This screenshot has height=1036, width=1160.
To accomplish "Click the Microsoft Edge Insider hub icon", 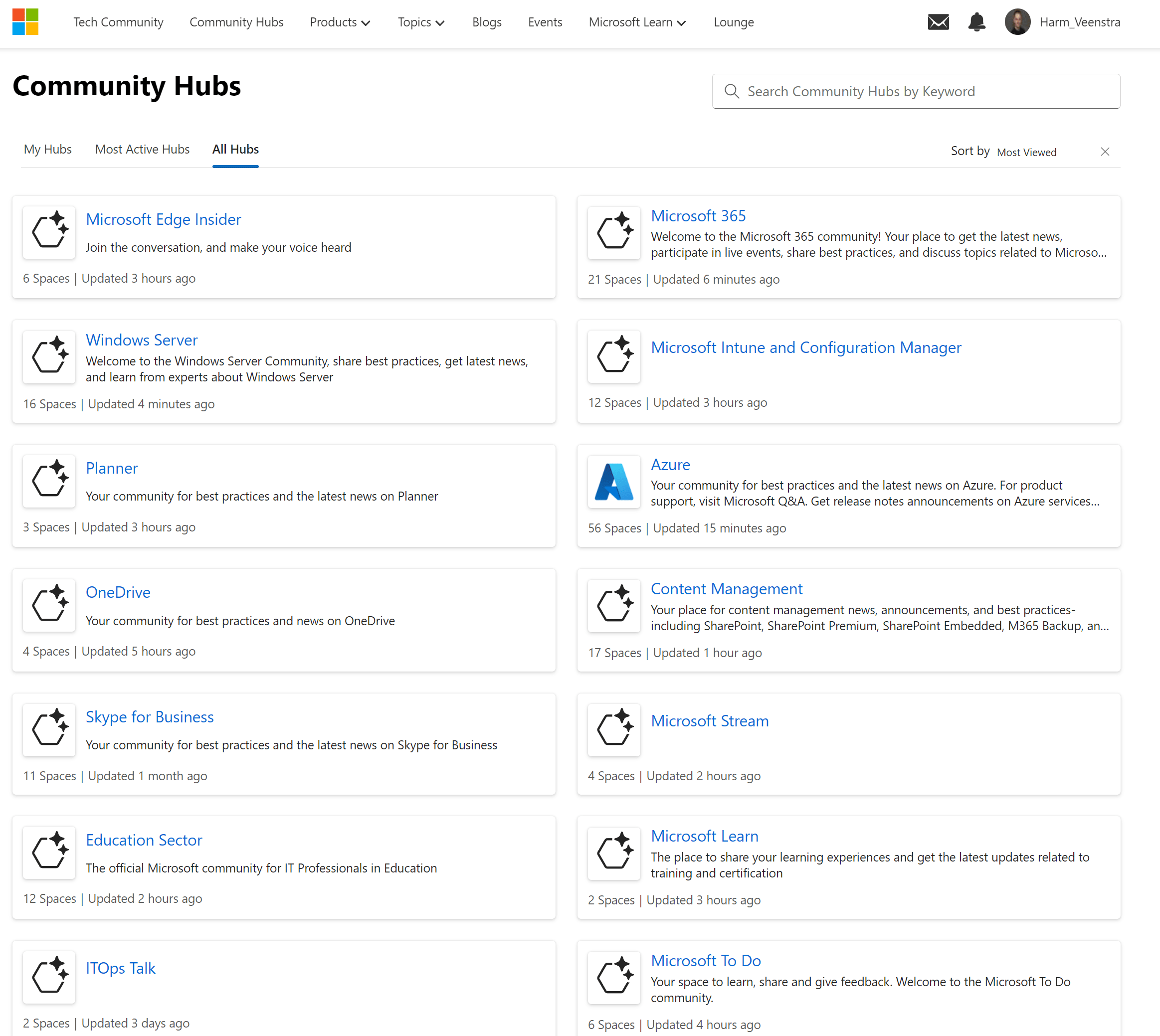I will tap(49, 232).
